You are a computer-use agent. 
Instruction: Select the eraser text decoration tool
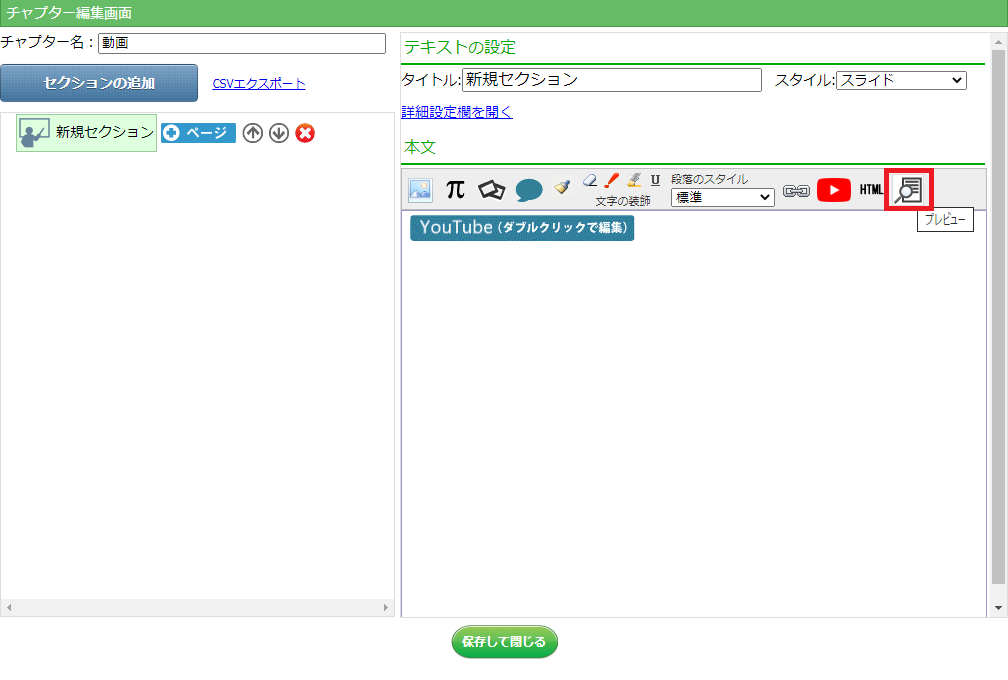[x=590, y=180]
